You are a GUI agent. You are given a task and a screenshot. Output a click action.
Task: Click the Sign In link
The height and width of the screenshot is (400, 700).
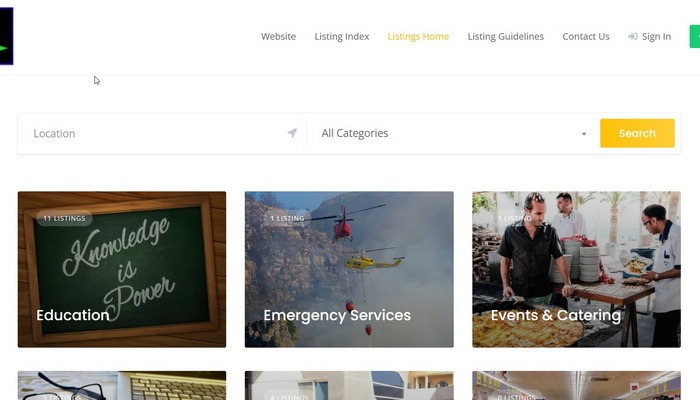pos(656,37)
